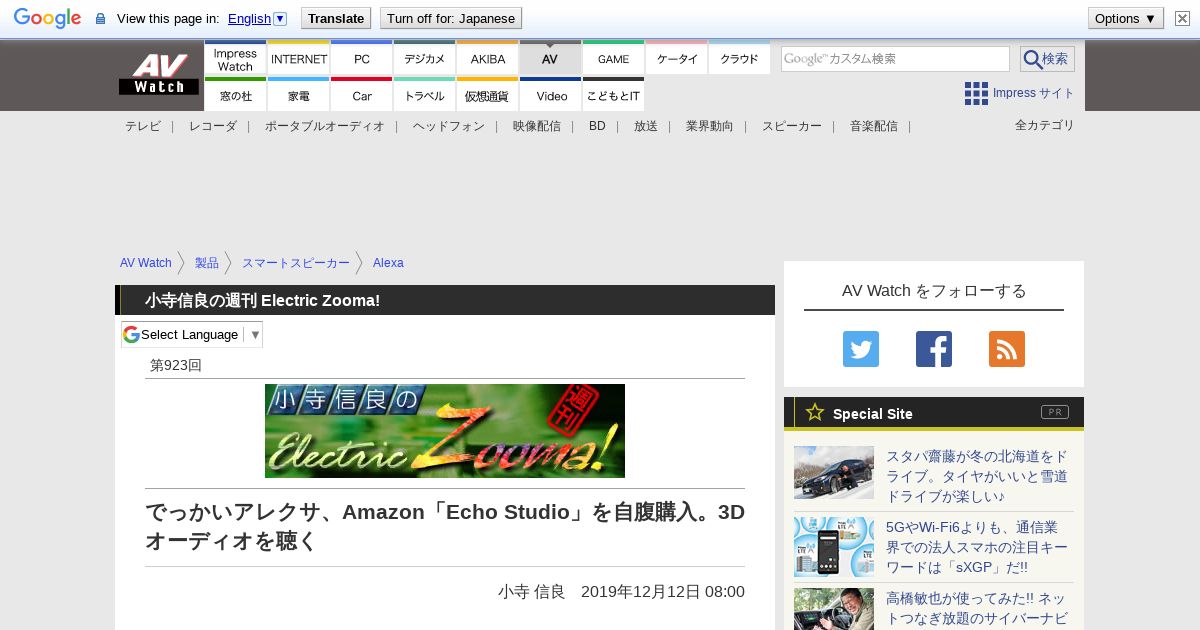
Task: Click the PR badge in Special Site
Action: click(1055, 412)
